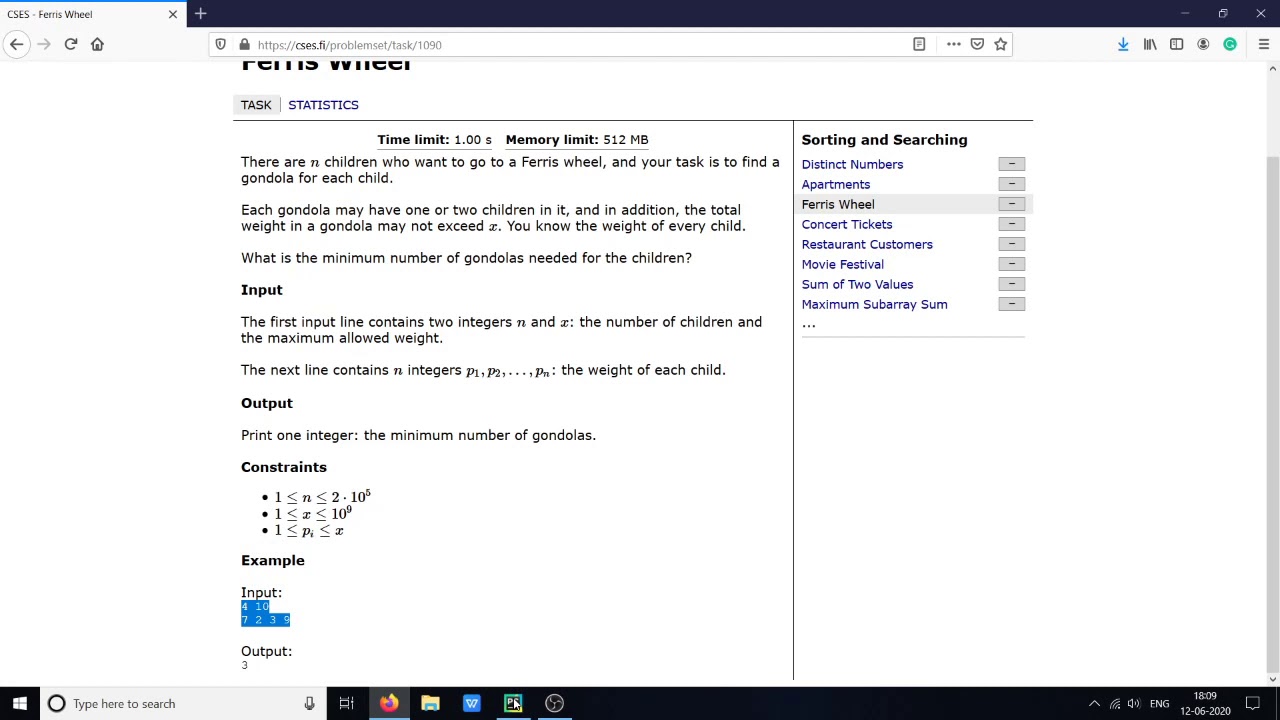Open volume control in tray

pos(1134,704)
